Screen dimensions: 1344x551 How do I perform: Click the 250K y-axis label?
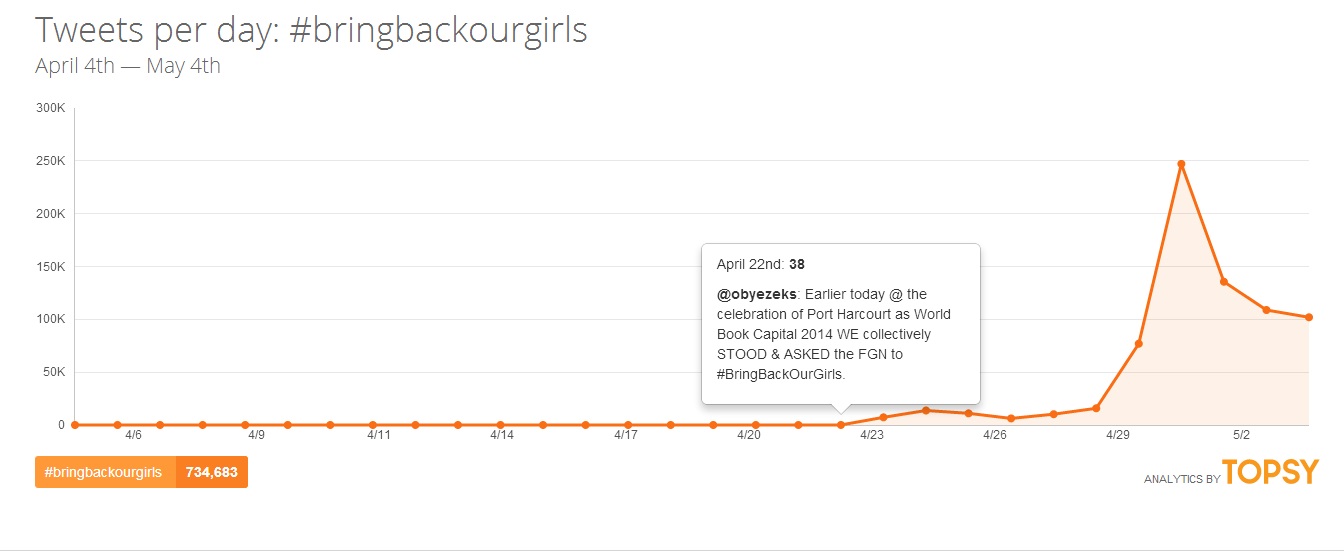tap(49, 161)
